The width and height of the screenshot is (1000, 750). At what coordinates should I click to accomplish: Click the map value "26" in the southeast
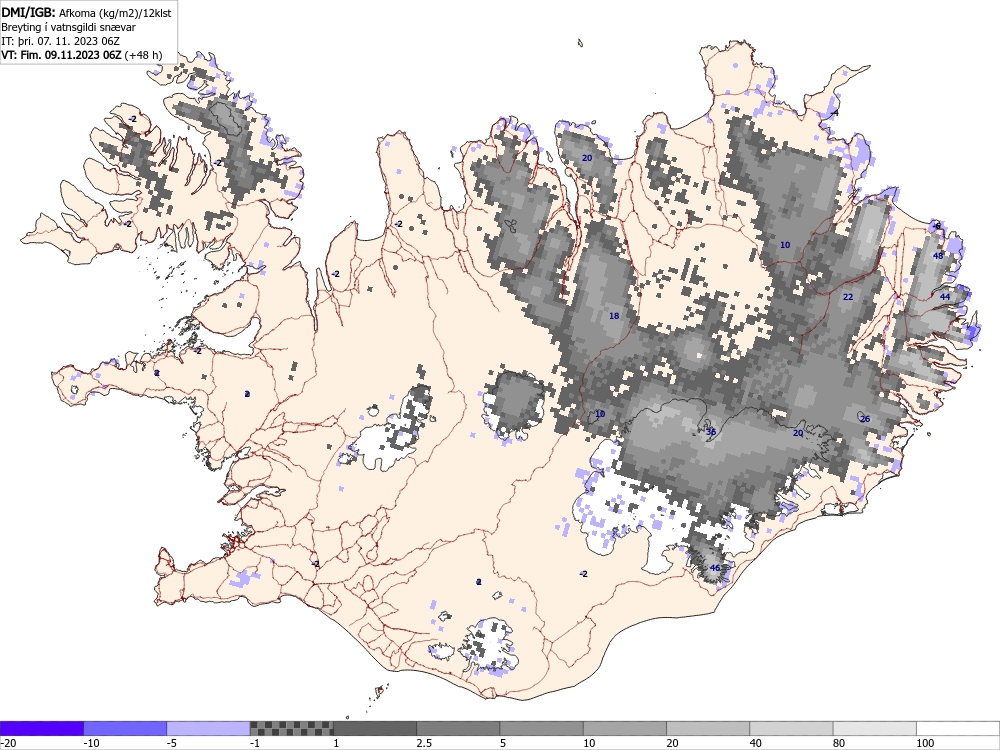pyautogui.click(x=865, y=419)
